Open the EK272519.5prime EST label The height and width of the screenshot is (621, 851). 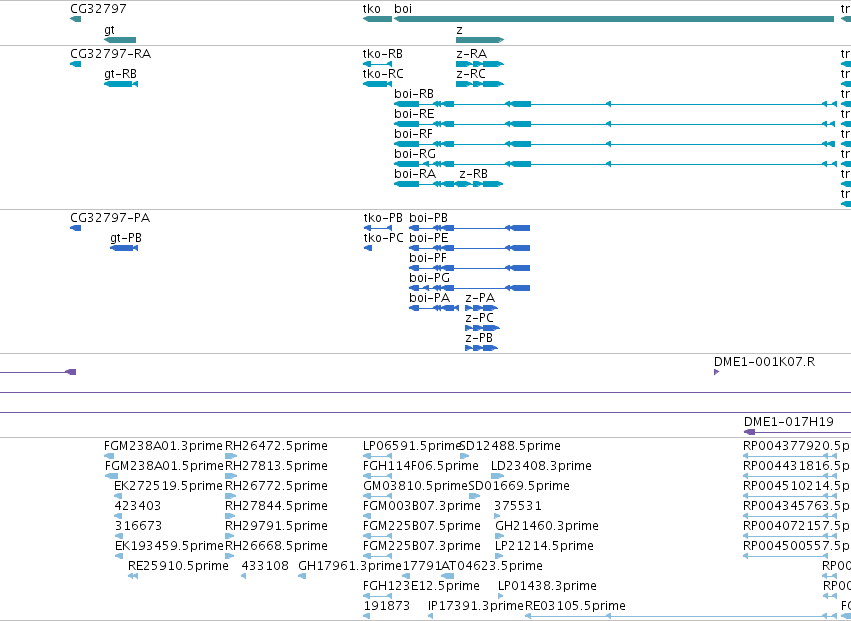click(168, 486)
